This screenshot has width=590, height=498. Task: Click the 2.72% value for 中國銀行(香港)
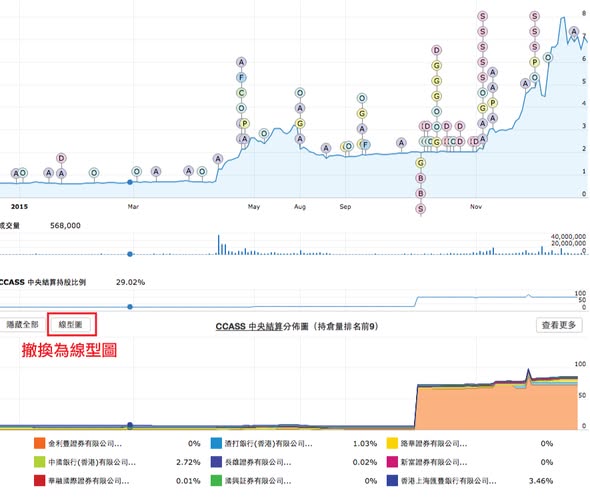[x=188, y=462]
